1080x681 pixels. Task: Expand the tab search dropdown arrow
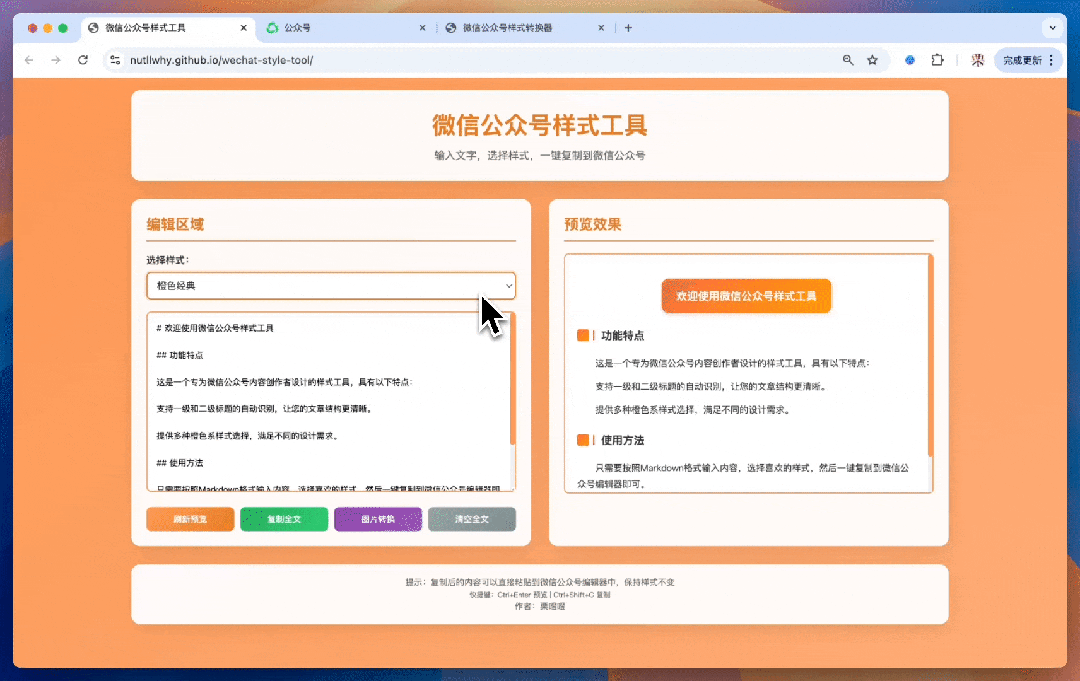coord(1052,28)
